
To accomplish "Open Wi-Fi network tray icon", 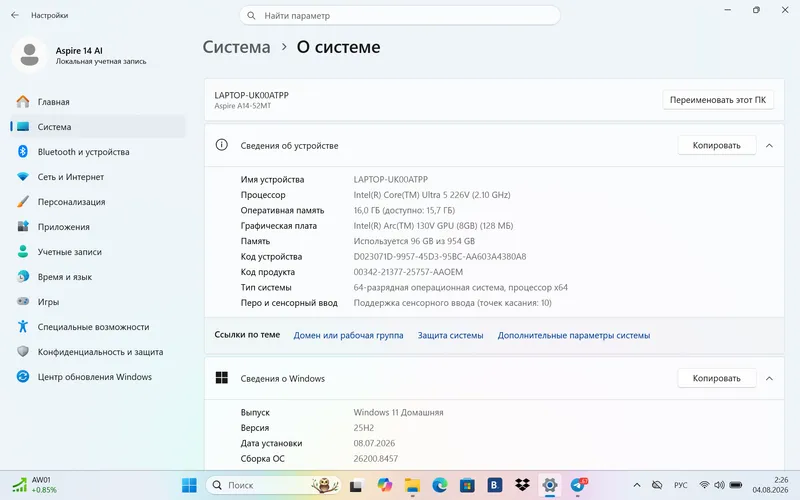I will [704, 485].
